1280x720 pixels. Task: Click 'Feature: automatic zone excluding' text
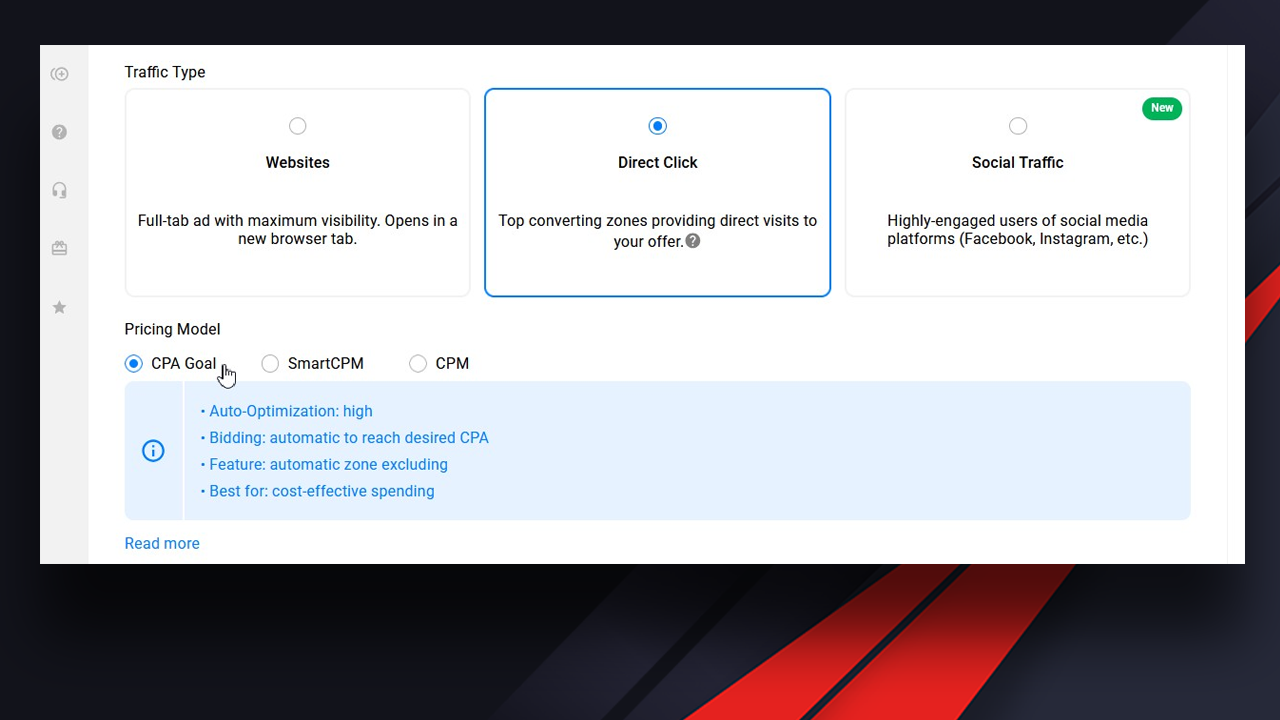(x=328, y=464)
